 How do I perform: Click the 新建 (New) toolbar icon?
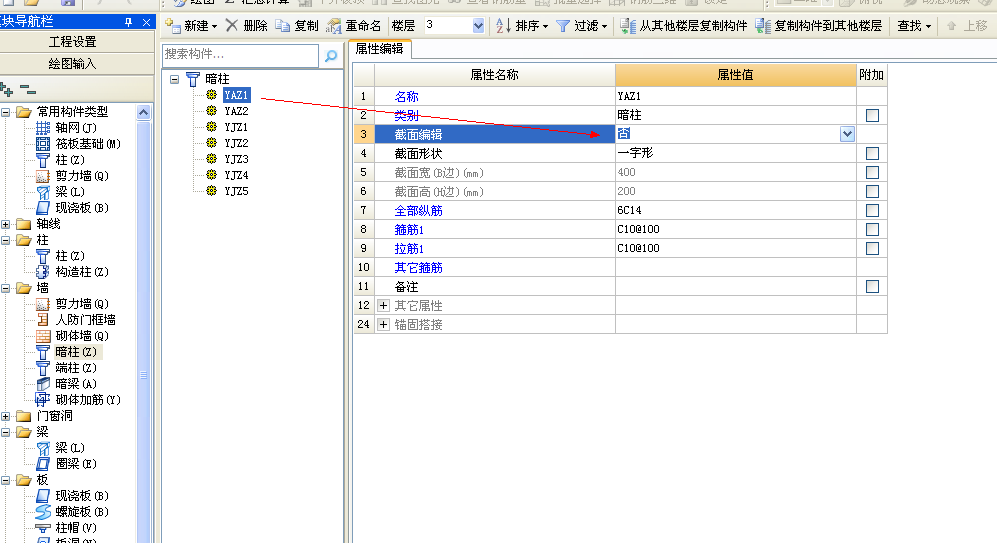(x=173, y=26)
